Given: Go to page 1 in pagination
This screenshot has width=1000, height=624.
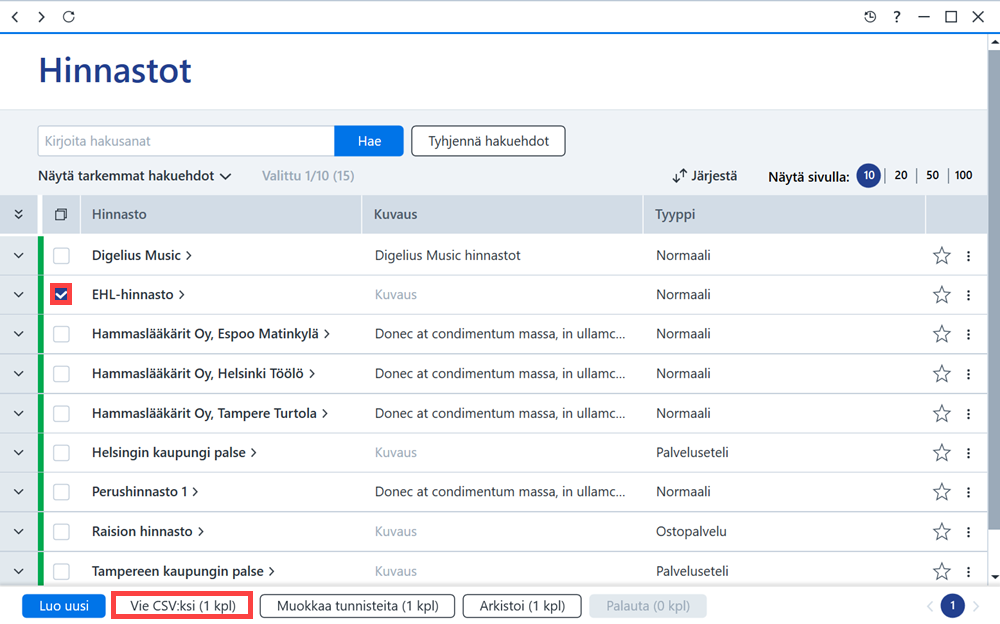Looking at the screenshot, I should point(953,605).
